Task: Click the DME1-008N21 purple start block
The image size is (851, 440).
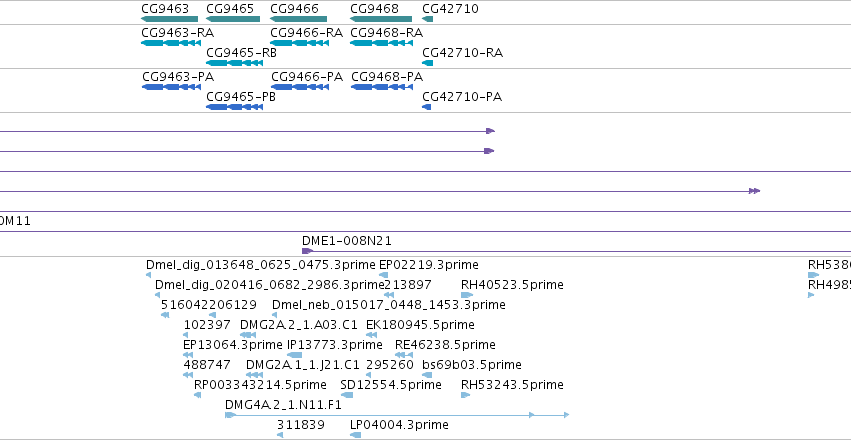Action: point(307,251)
